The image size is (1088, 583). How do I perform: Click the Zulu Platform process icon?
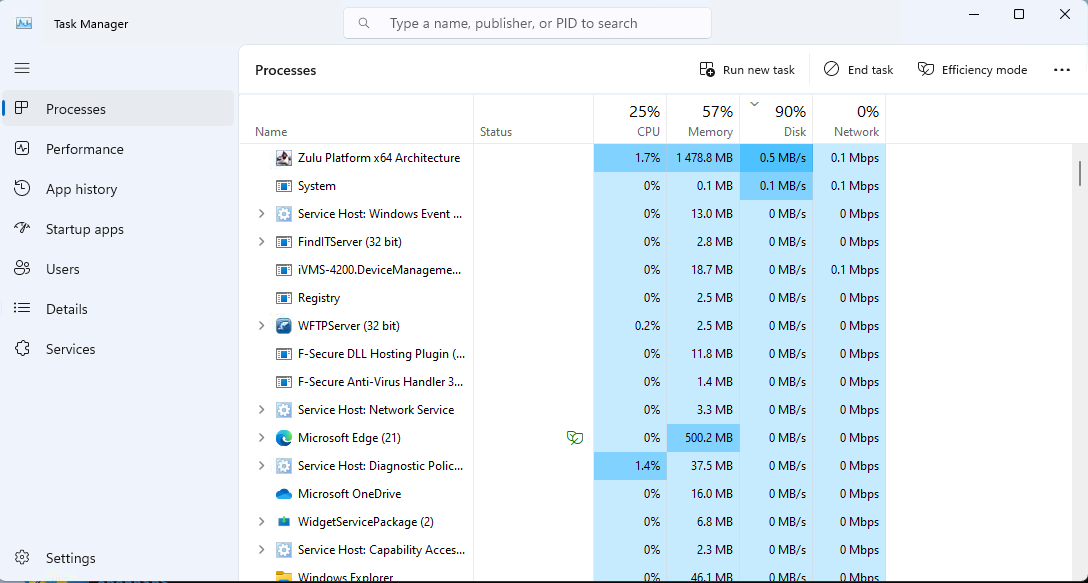[x=283, y=158]
